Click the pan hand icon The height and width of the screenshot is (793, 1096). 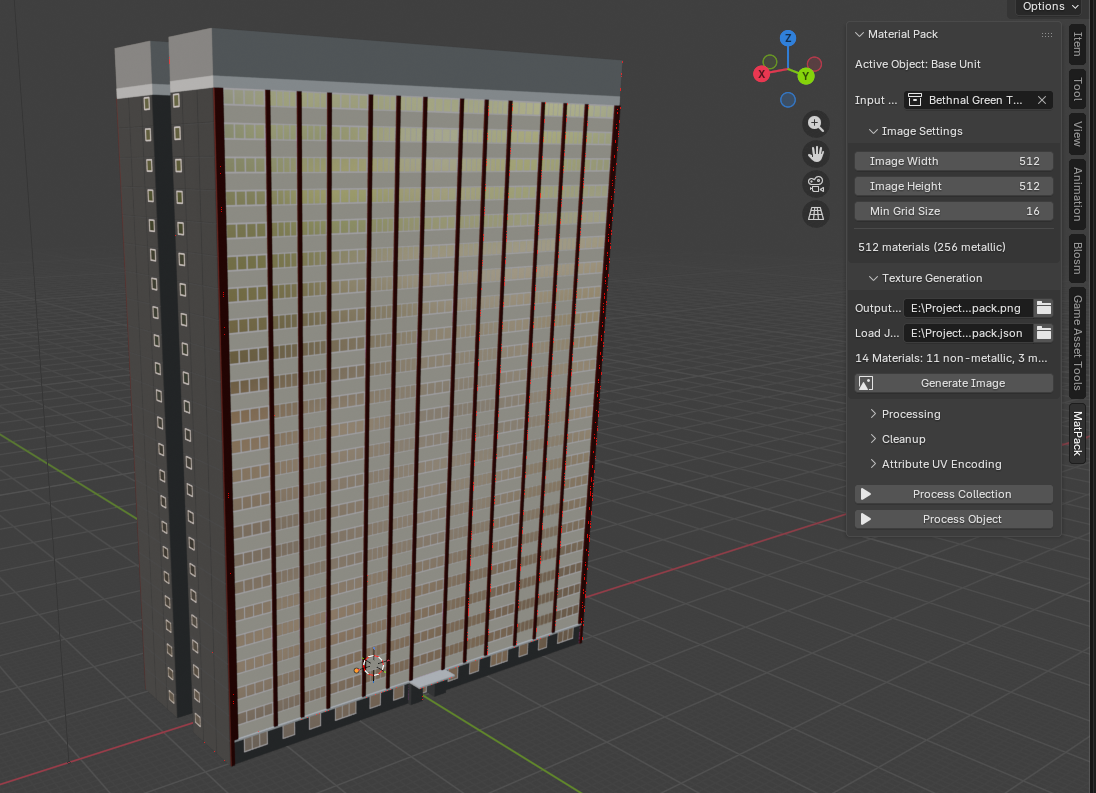tap(816, 154)
